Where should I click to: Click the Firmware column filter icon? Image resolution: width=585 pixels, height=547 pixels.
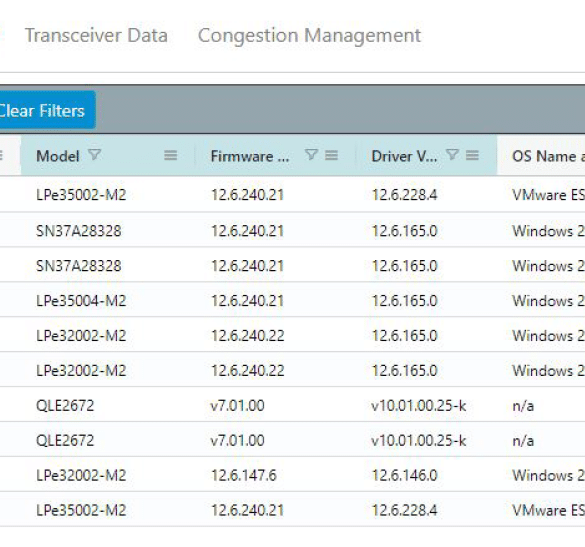click(x=311, y=154)
